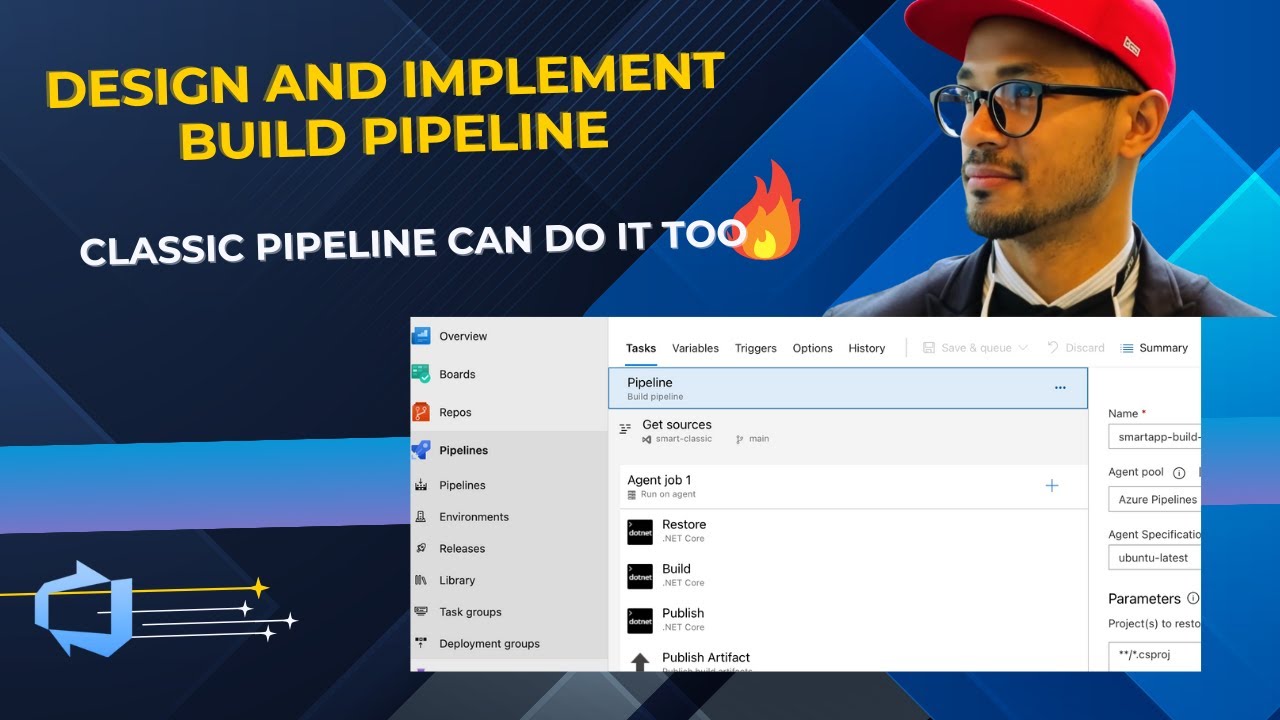
Task: Open the Azure Pipelines agent pool dropdown
Action: tap(1154, 499)
